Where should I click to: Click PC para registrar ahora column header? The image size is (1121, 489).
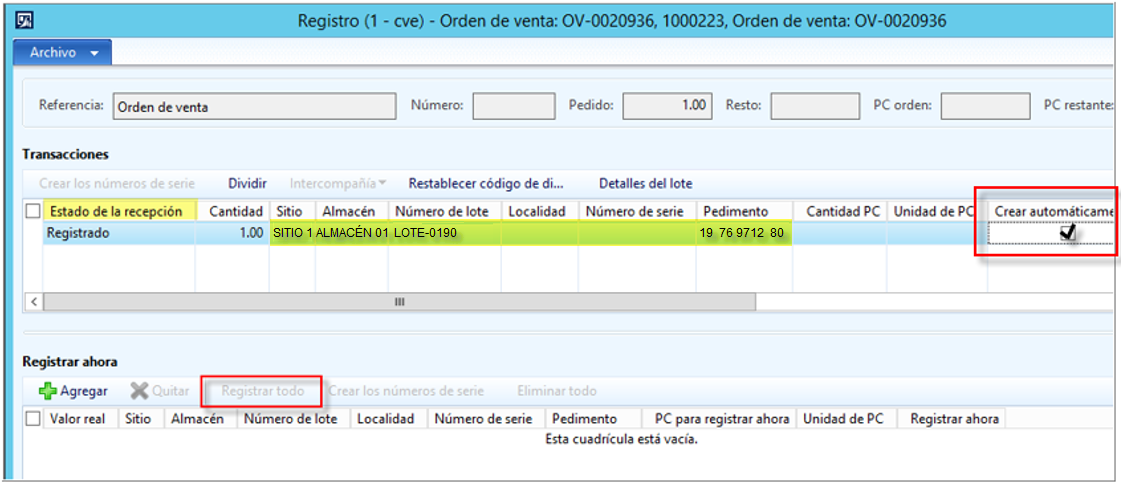(716, 419)
